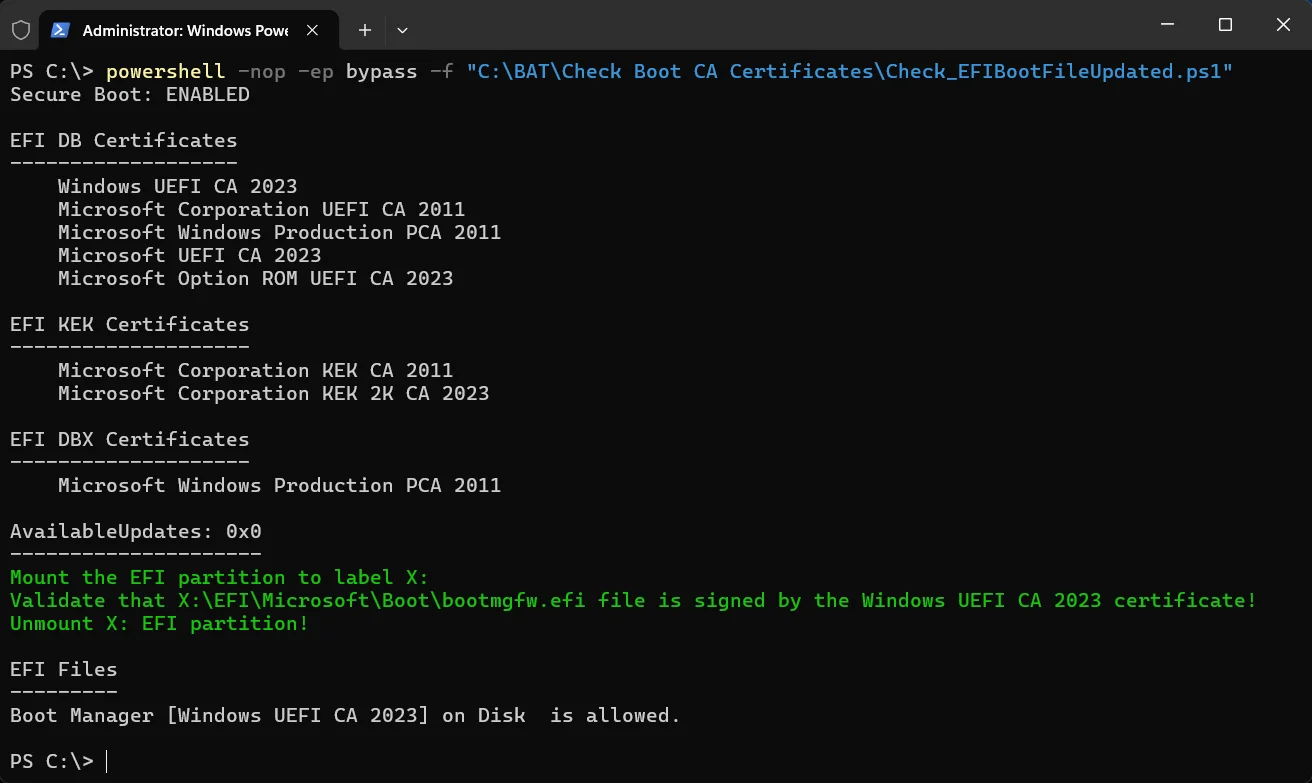
Task: Click the Windows UEFI CA 2023 DB entry
Action: pyautogui.click(x=177, y=187)
